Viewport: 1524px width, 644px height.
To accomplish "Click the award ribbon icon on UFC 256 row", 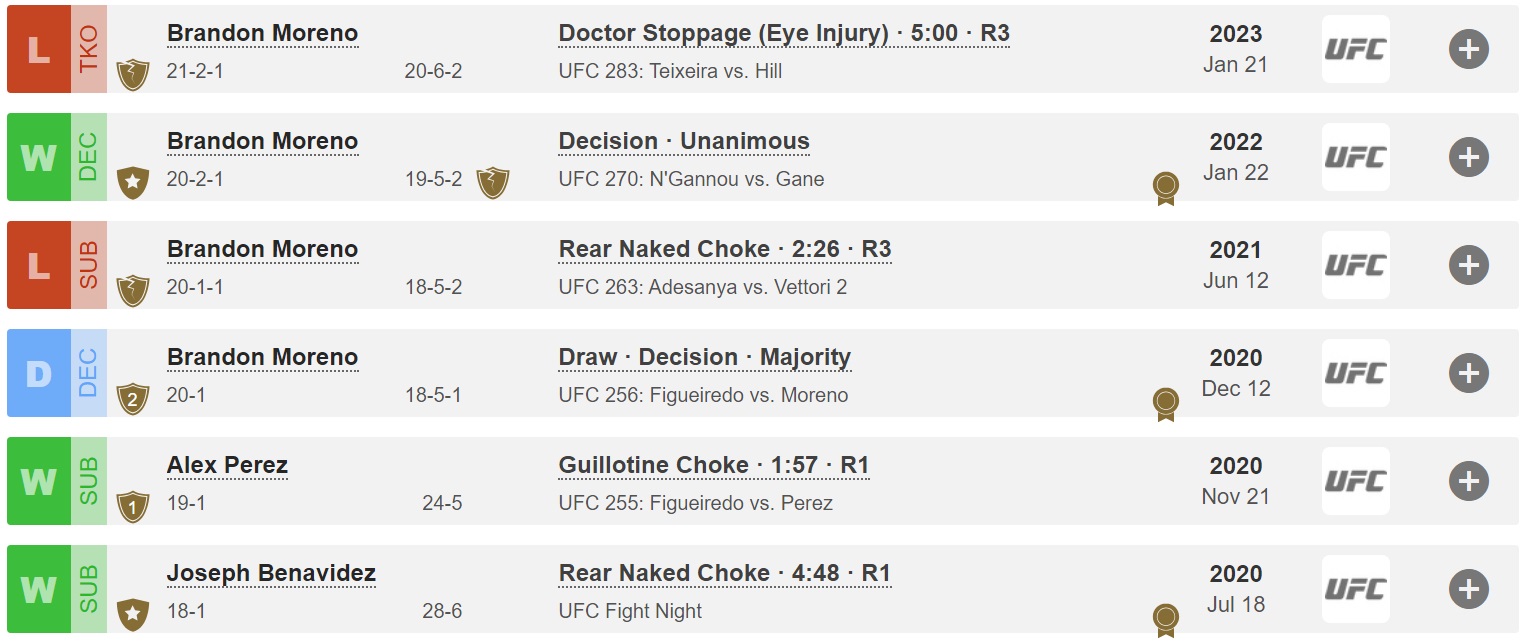I will tap(1165, 404).
